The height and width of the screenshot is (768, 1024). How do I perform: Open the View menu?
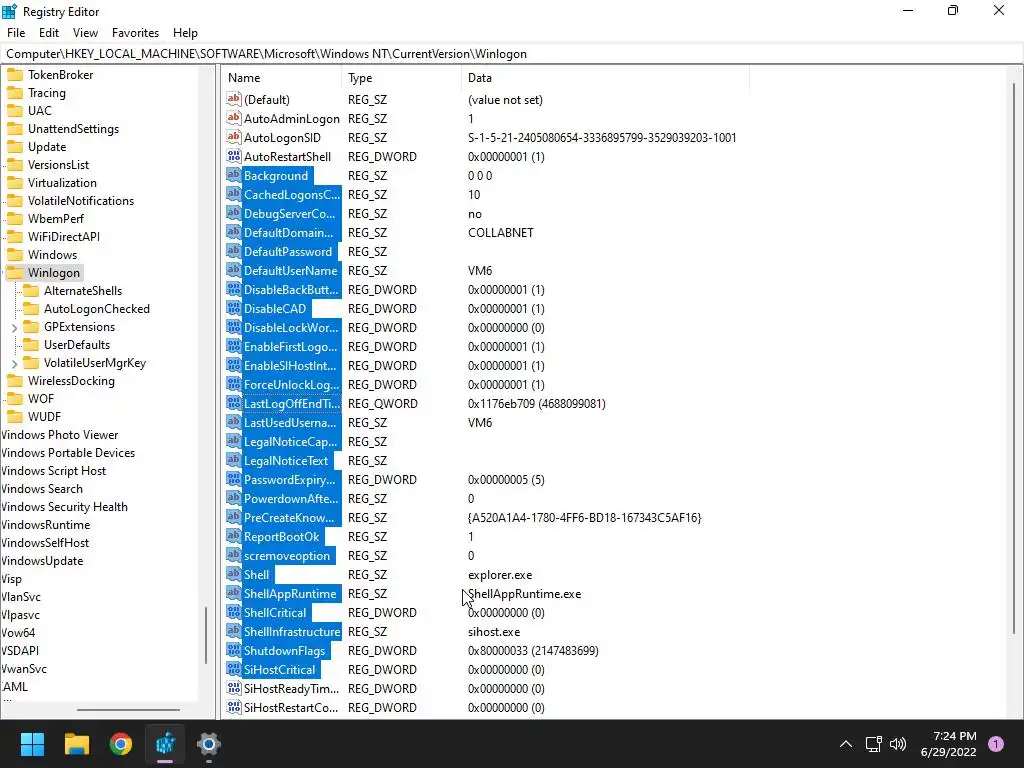[85, 33]
